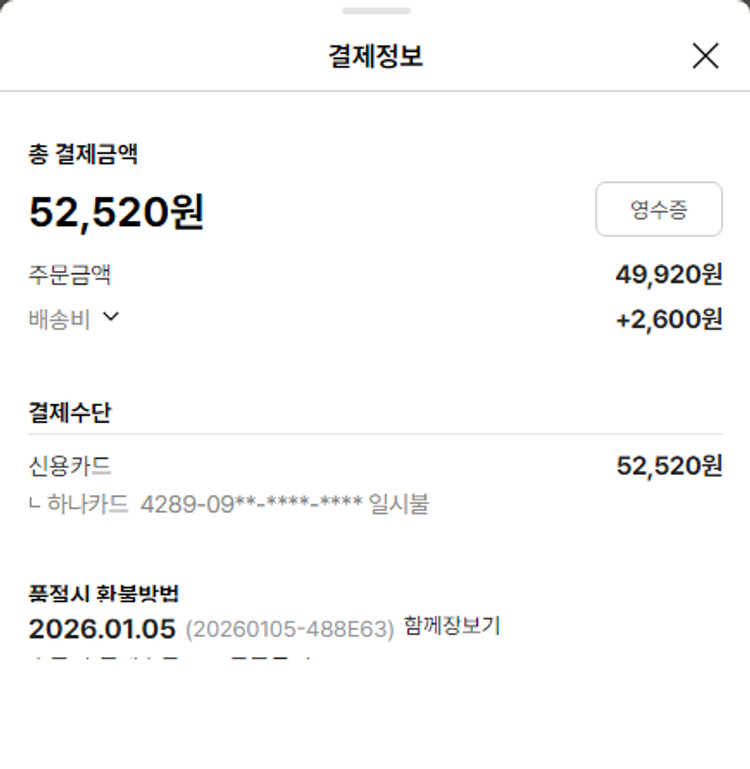The width and height of the screenshot is (750, 769).
Task: Select order number 20260105-488E63
Action: pyautogui.click(x=290, y=630)
